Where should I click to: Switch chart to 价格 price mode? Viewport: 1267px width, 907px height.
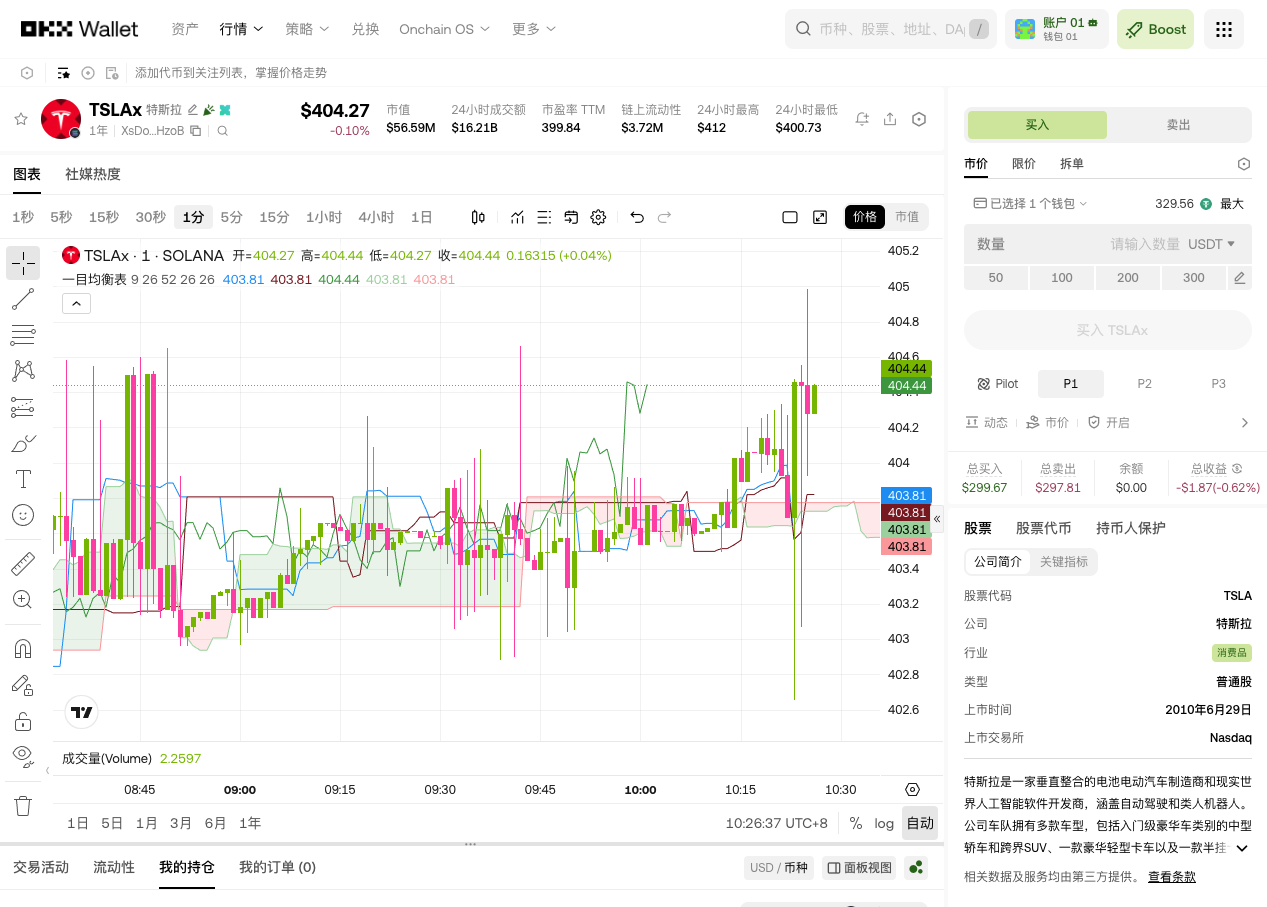tap(865, 217)
